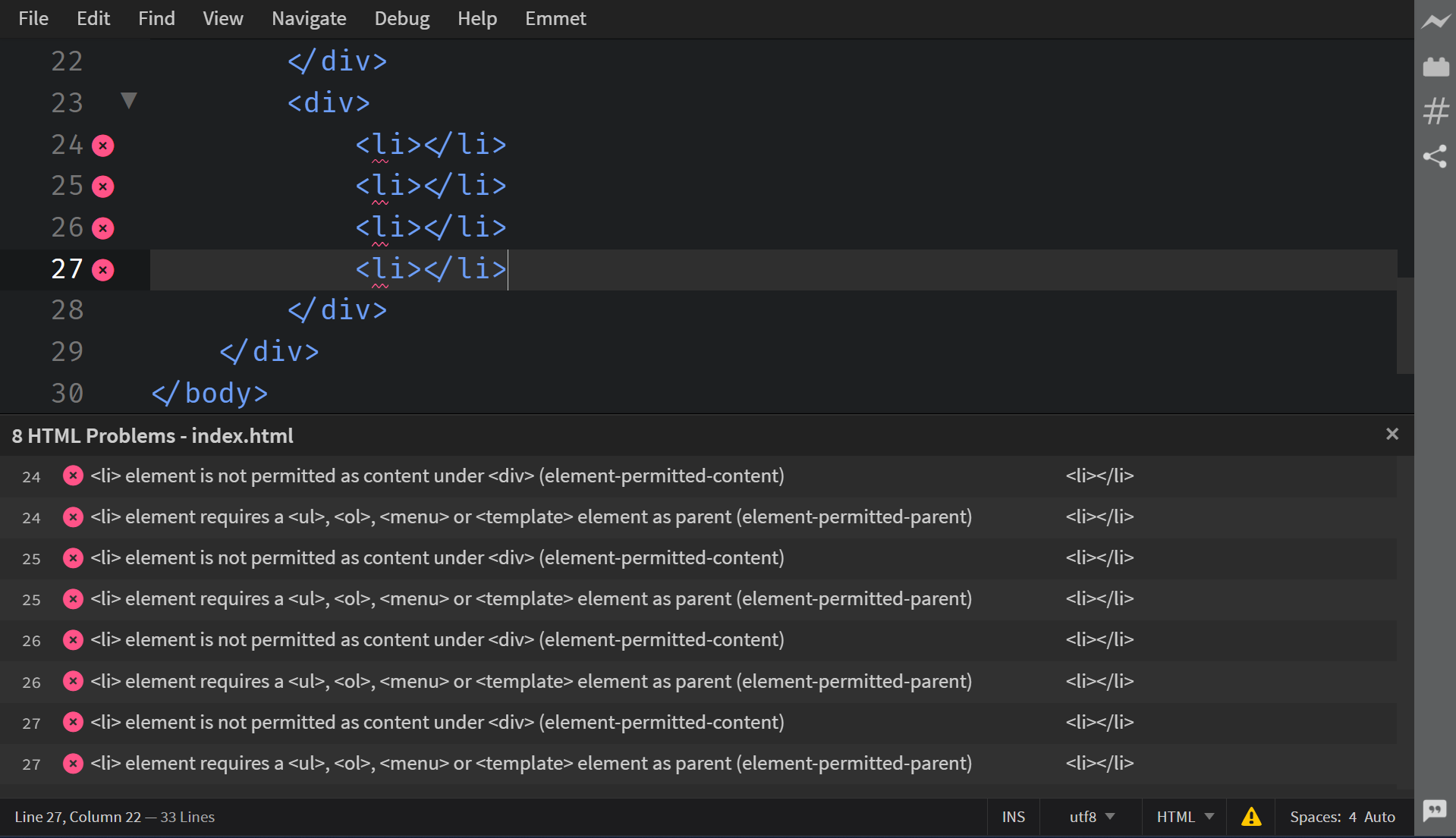
Task: Click line number 30 in gutter
Action: click(67, 394)
